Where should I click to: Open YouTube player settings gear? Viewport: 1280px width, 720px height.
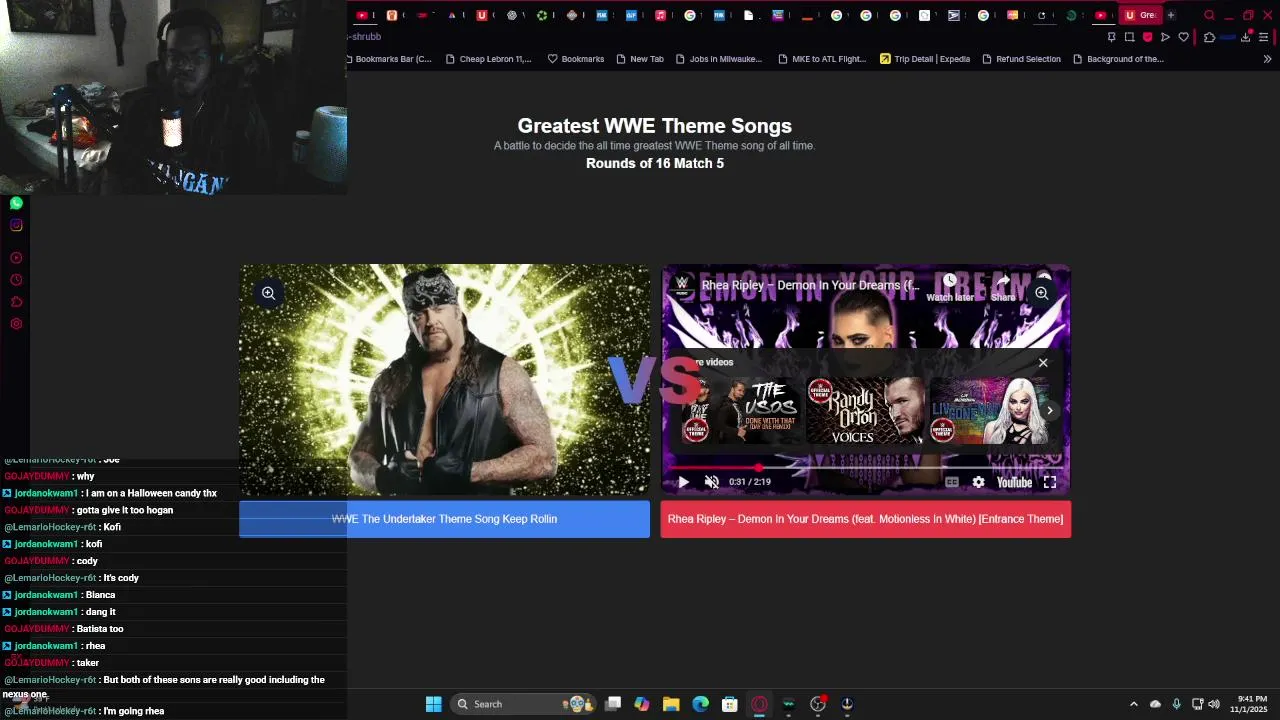point(978,482)
